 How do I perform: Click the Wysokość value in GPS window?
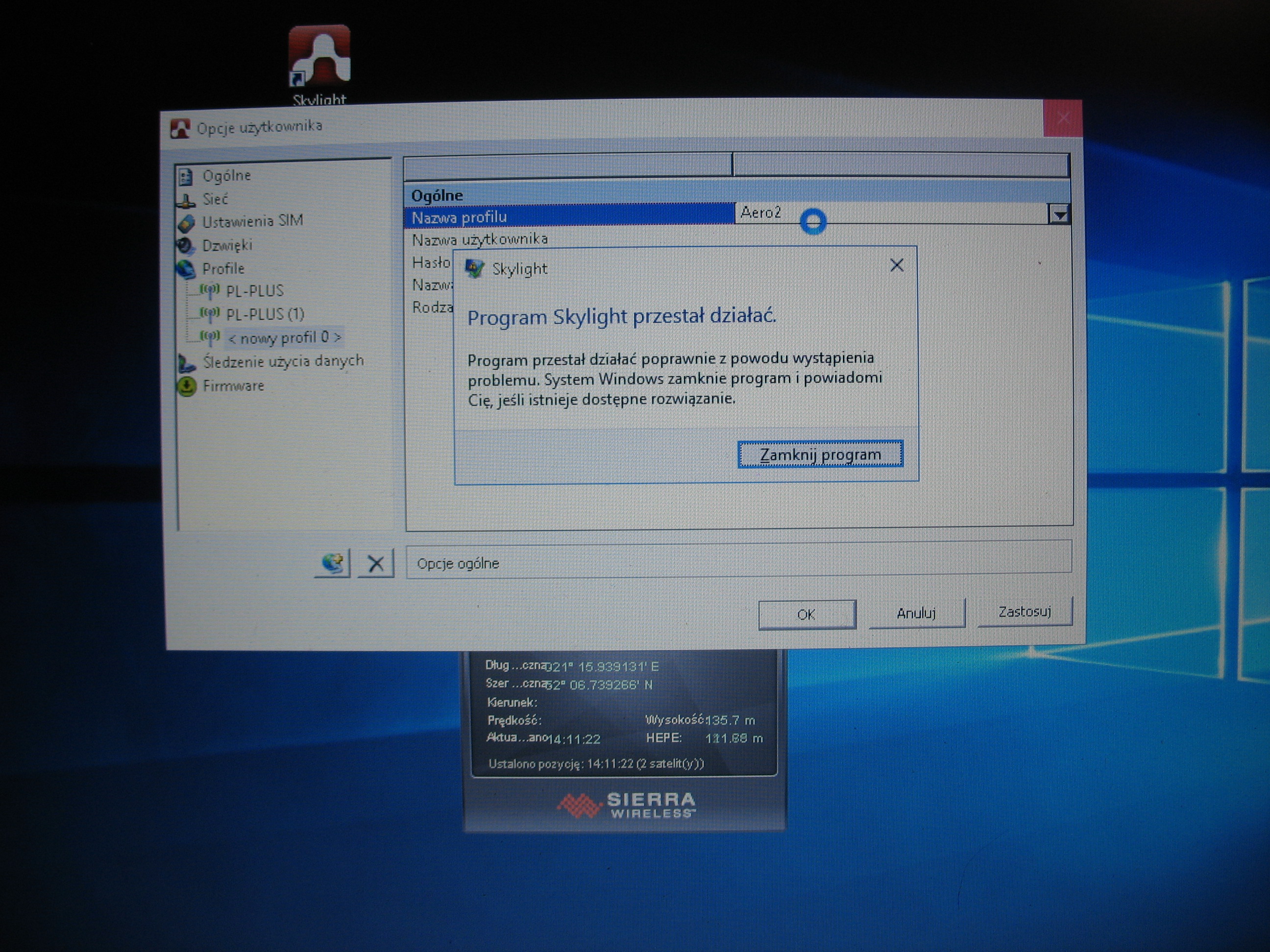730,720
